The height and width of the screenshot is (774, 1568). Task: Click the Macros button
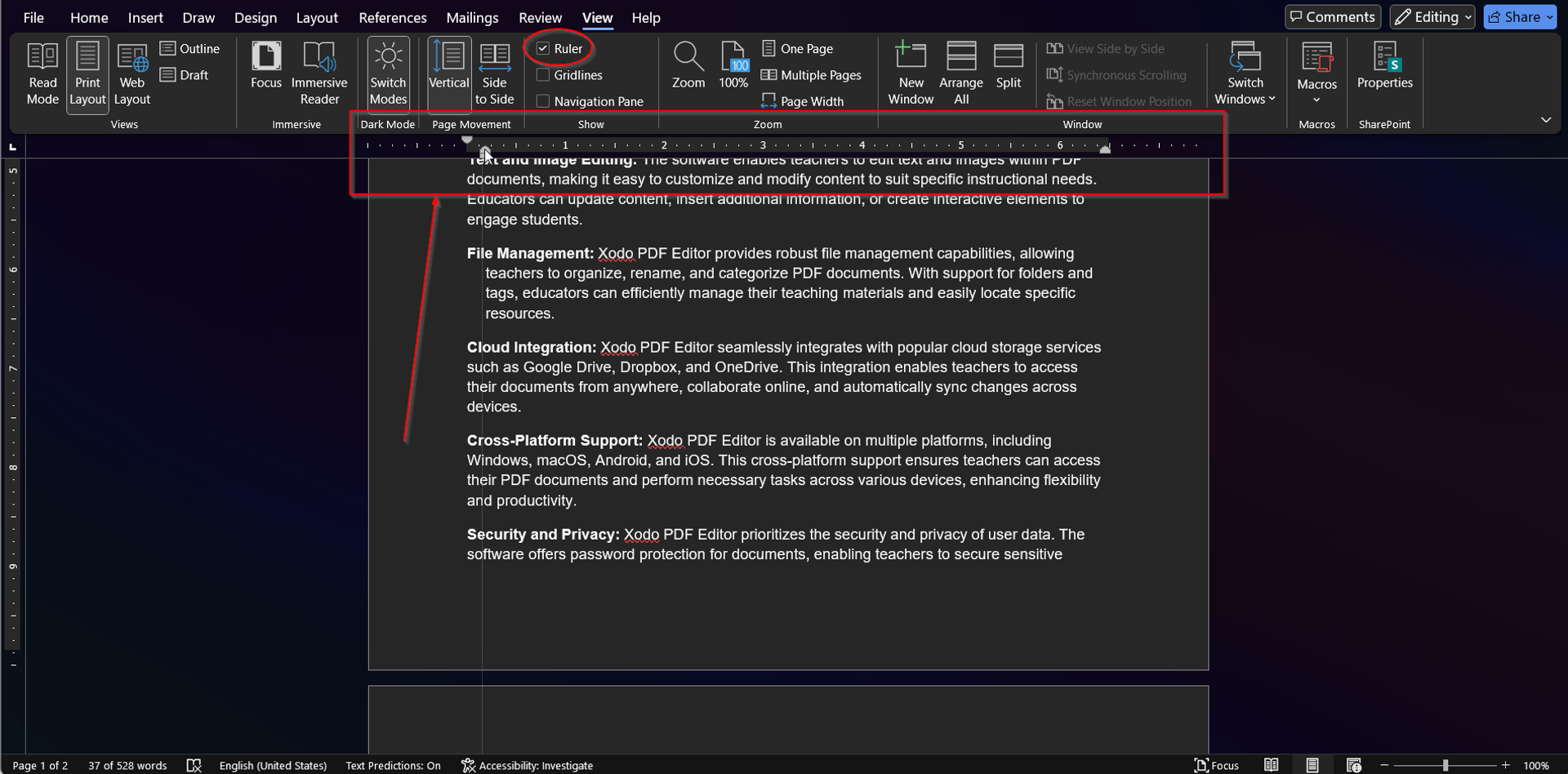click(1316, 65)
